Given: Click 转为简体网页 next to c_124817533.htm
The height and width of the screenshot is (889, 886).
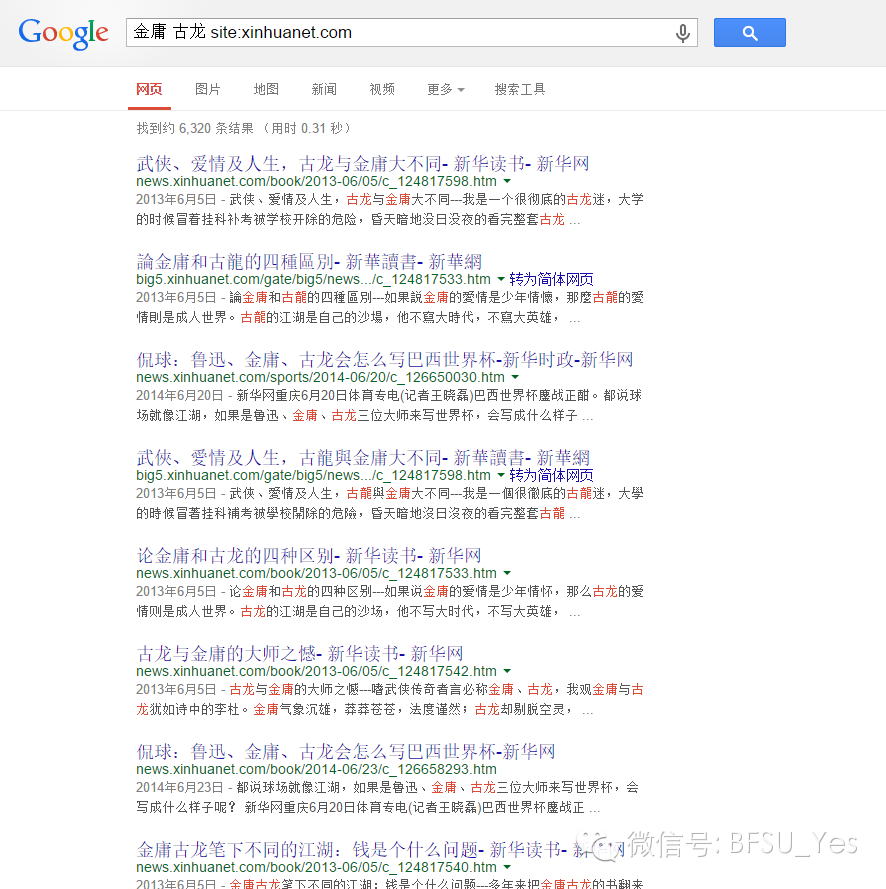Looking at the screenshot, I should (551, 279).
